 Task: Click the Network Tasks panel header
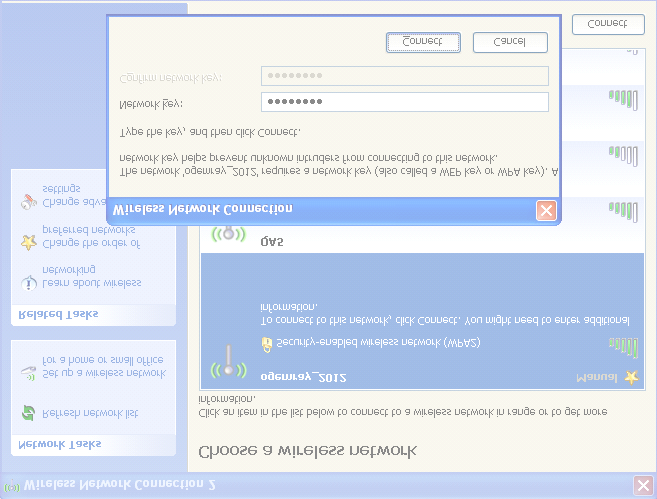click(93, 445)
